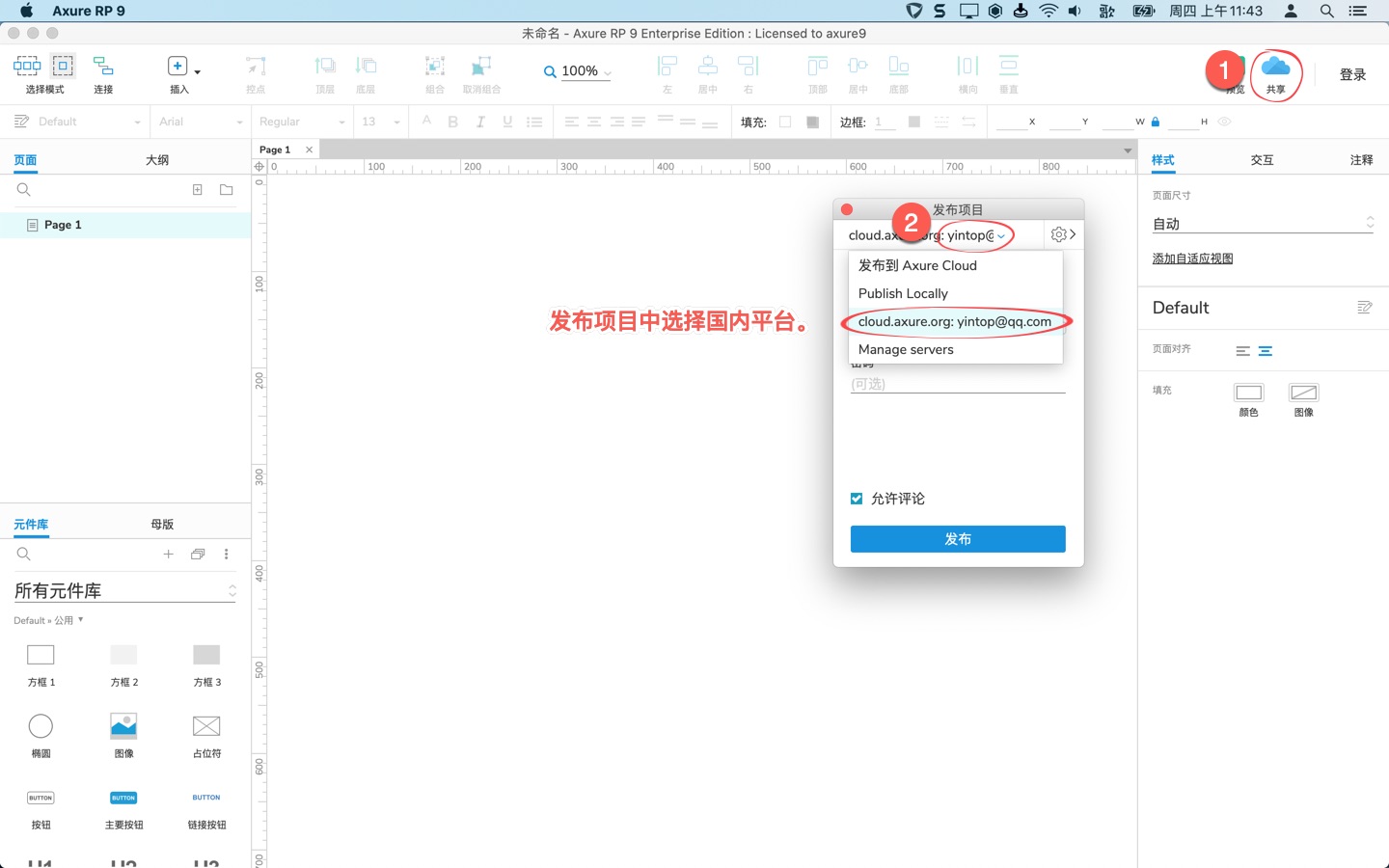Screen dimensions: 1389x868
Task: Click the add page icon
Action: (197, 190)
